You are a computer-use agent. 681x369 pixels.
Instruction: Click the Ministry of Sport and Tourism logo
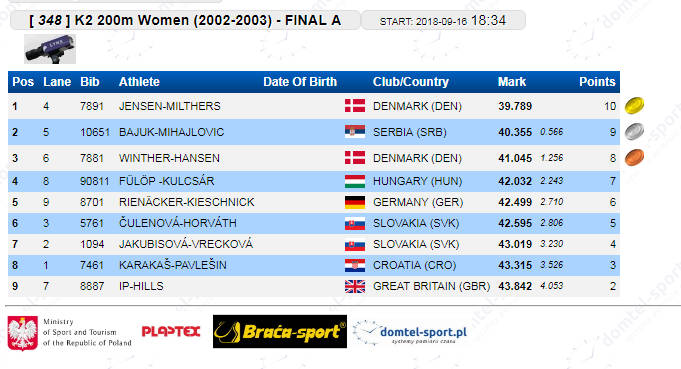click(69, 333)
